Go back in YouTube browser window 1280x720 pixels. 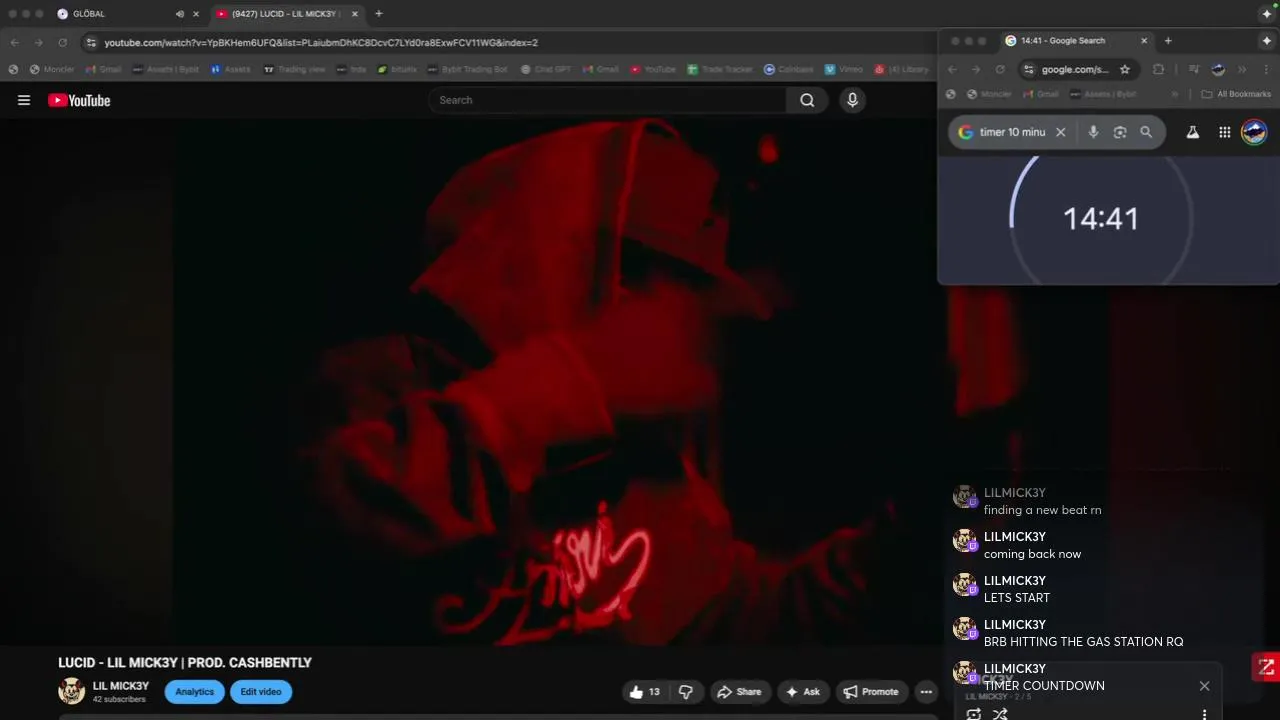(x=15, y=43)
